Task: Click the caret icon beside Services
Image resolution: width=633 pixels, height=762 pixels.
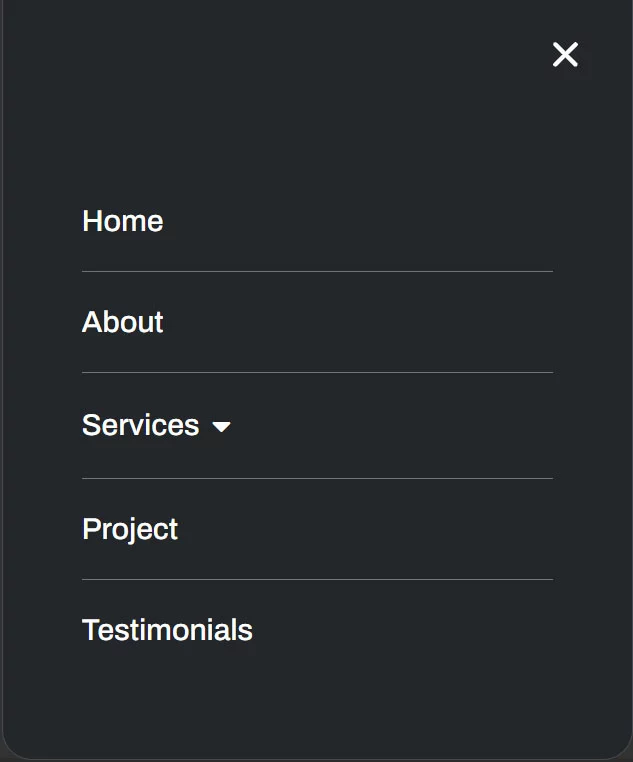Action: tap(222, 427)
